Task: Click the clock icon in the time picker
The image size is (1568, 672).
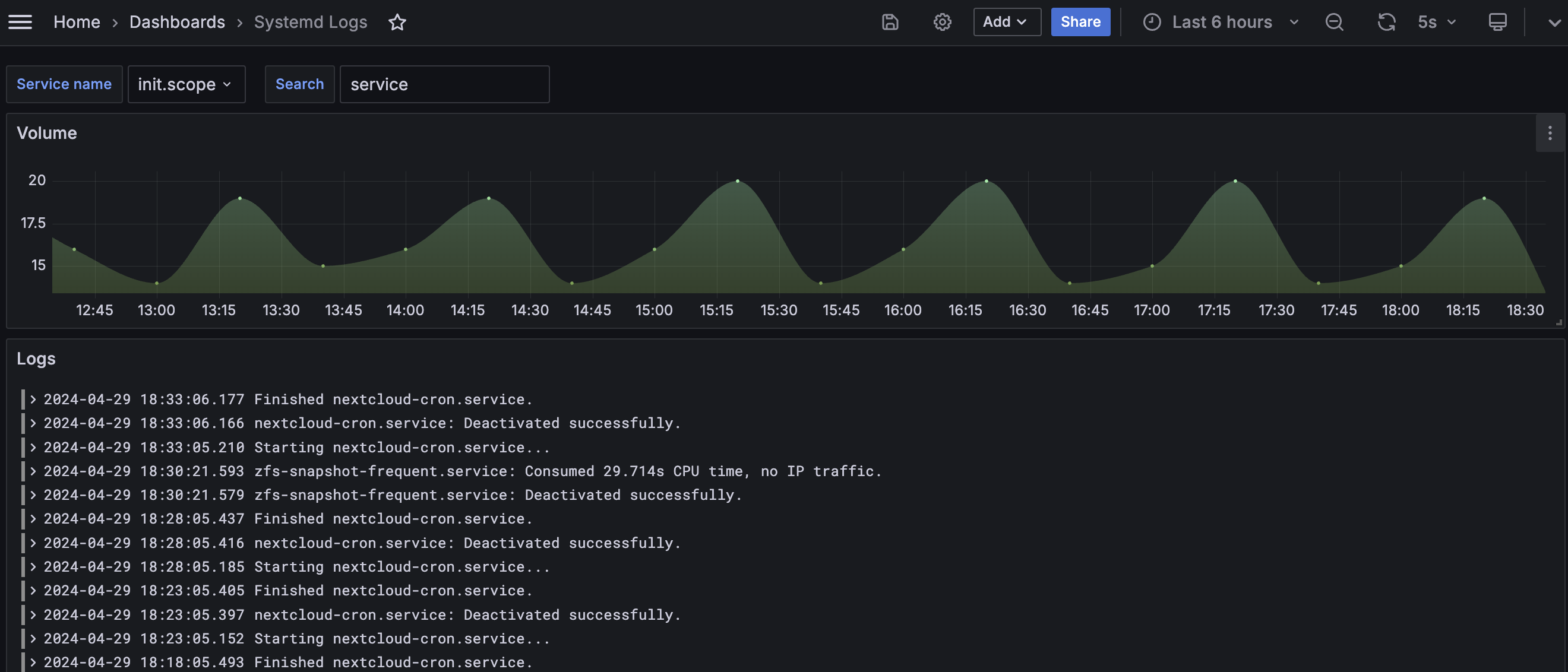Action: tap(1151, 22)
